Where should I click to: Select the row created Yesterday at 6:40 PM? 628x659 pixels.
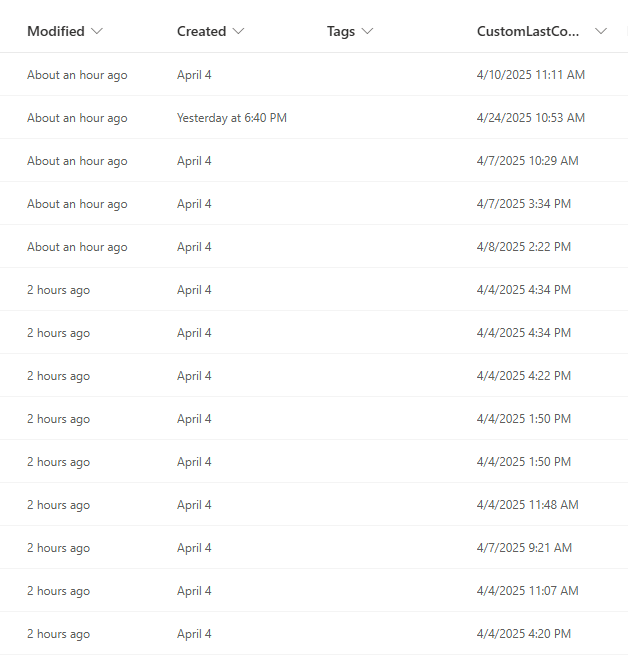coord(231,118)
